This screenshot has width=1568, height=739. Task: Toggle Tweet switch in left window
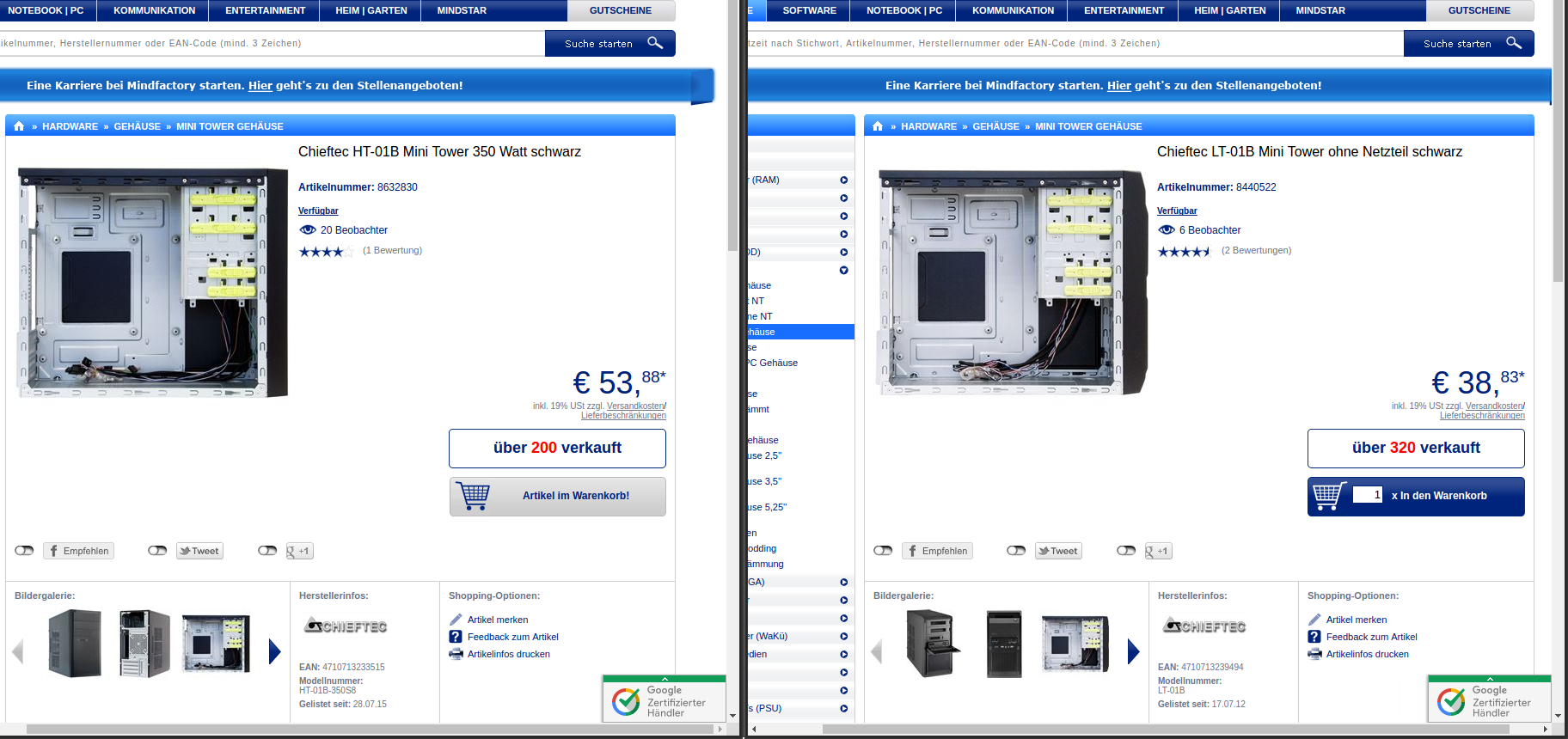coord(157,550)
